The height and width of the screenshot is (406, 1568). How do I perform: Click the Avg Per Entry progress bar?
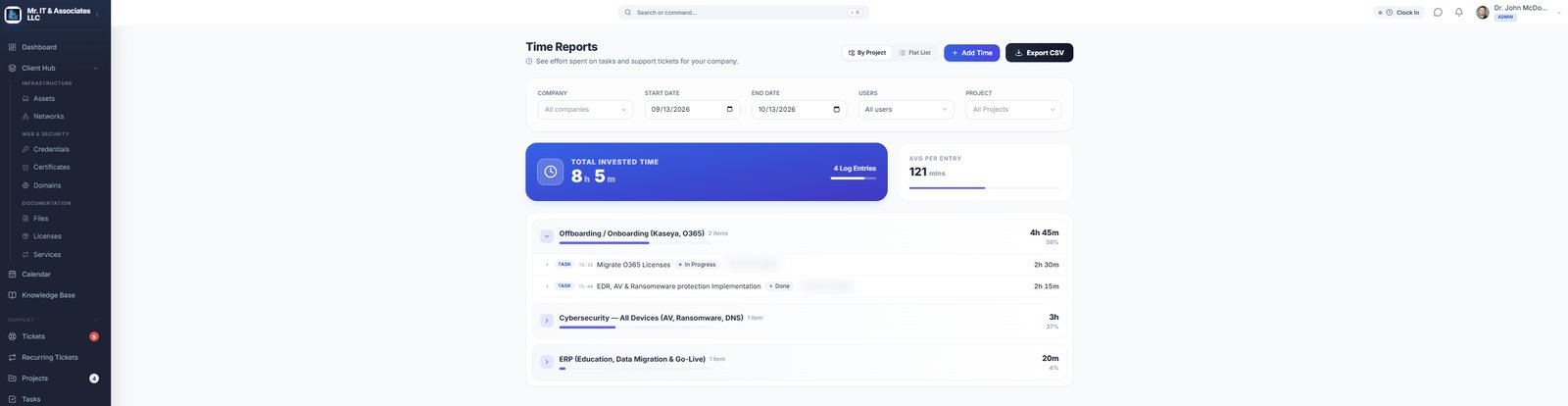pos(985,187)
